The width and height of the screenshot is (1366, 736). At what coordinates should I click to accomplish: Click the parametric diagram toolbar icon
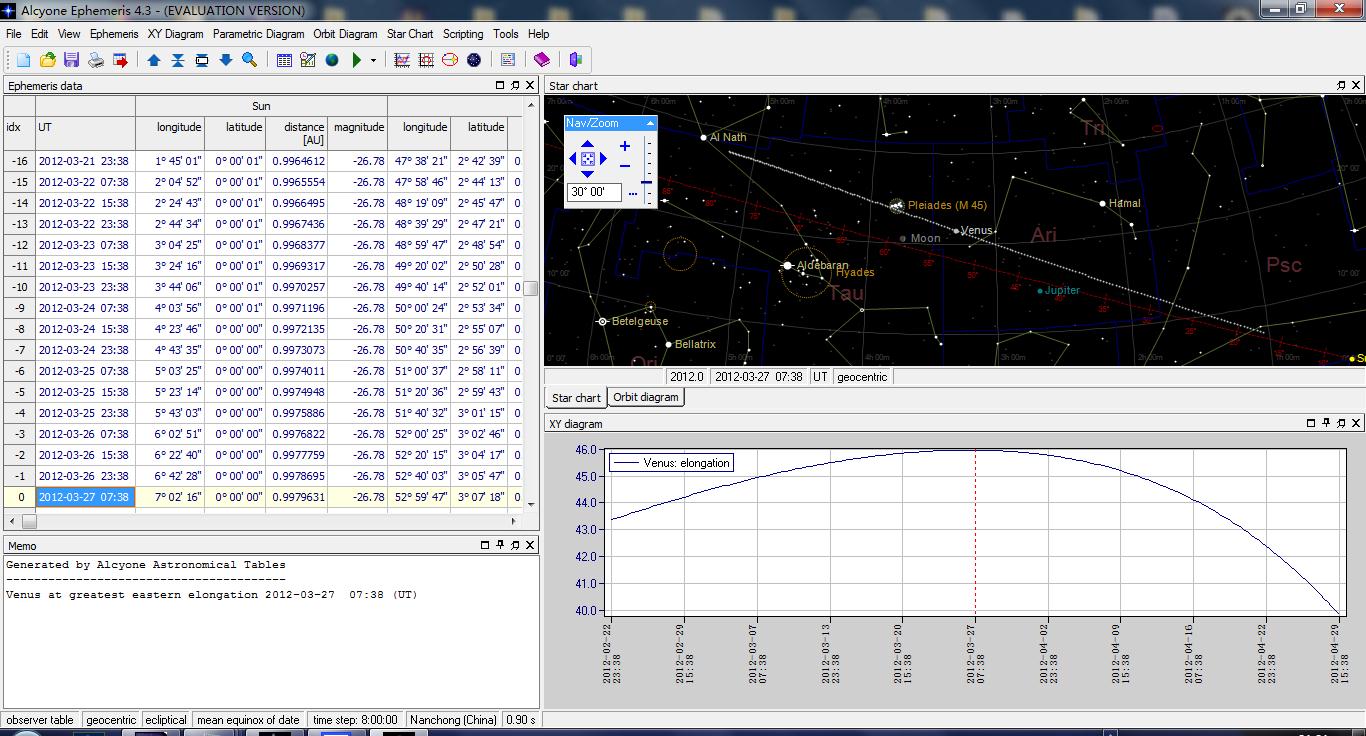coord(426,60)
